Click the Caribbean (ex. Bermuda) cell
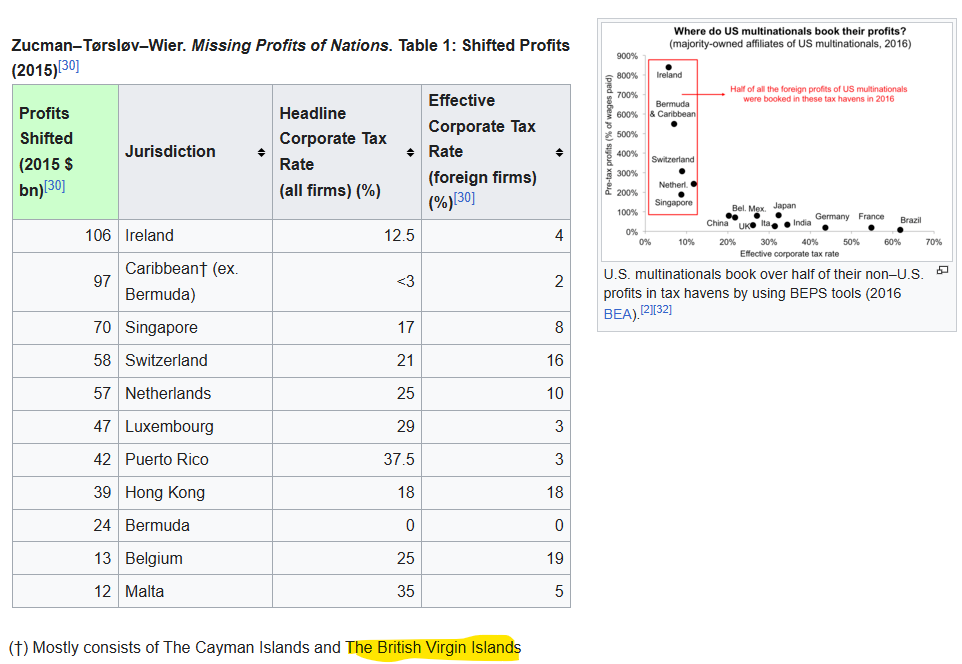Screen dimensions: 962x664 [181, 282]
